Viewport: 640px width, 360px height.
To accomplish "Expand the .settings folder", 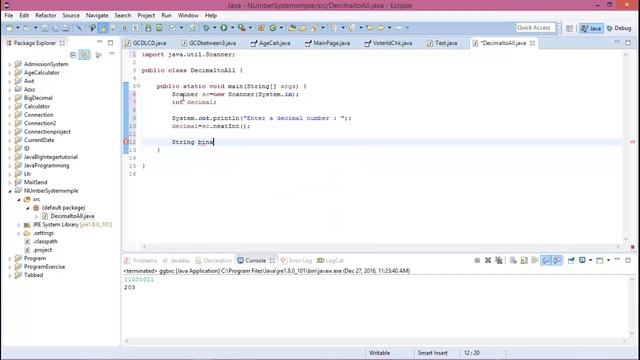I will pos(19,233).
